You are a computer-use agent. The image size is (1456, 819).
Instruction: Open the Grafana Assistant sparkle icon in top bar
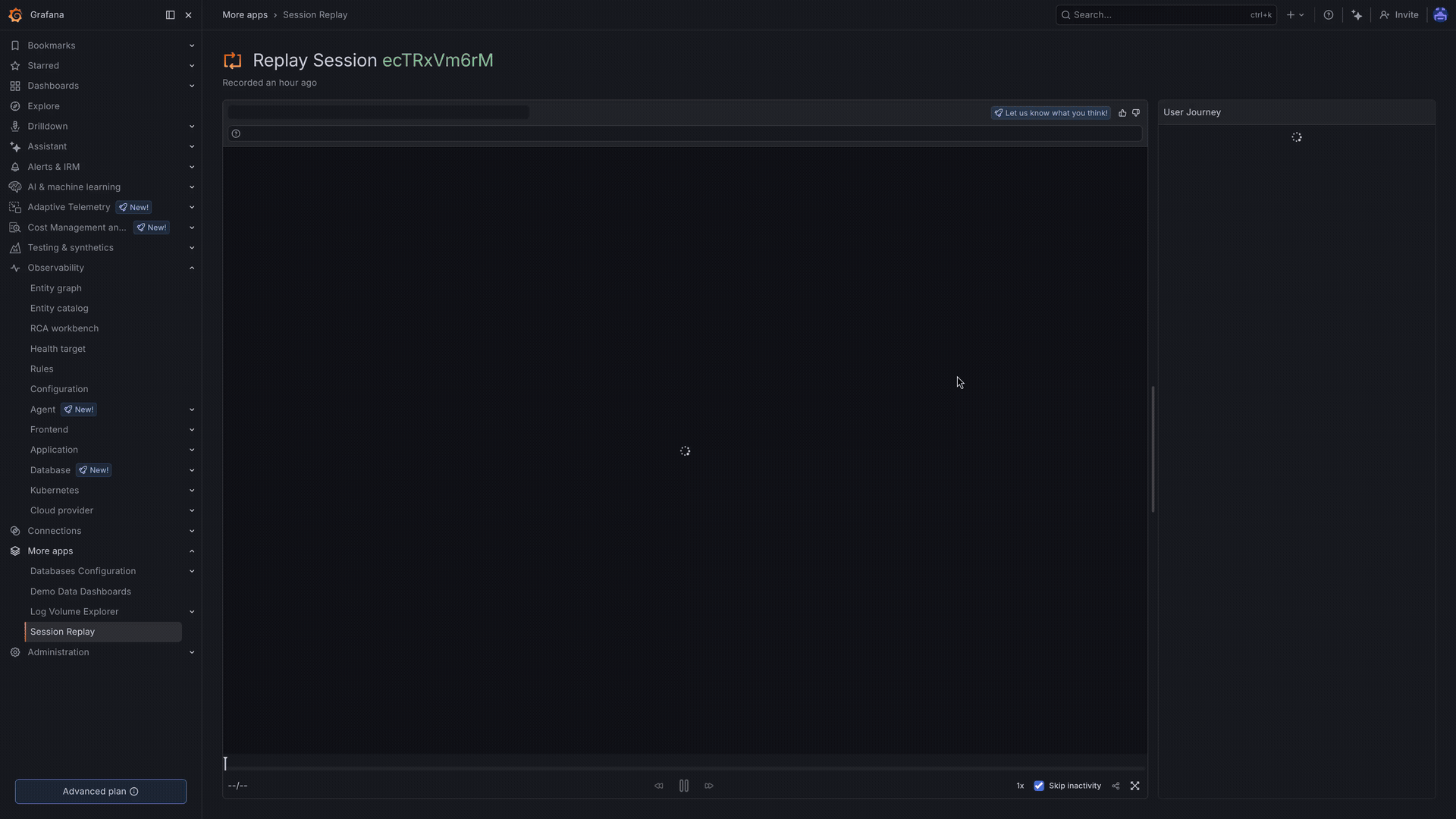point(1357,15)
